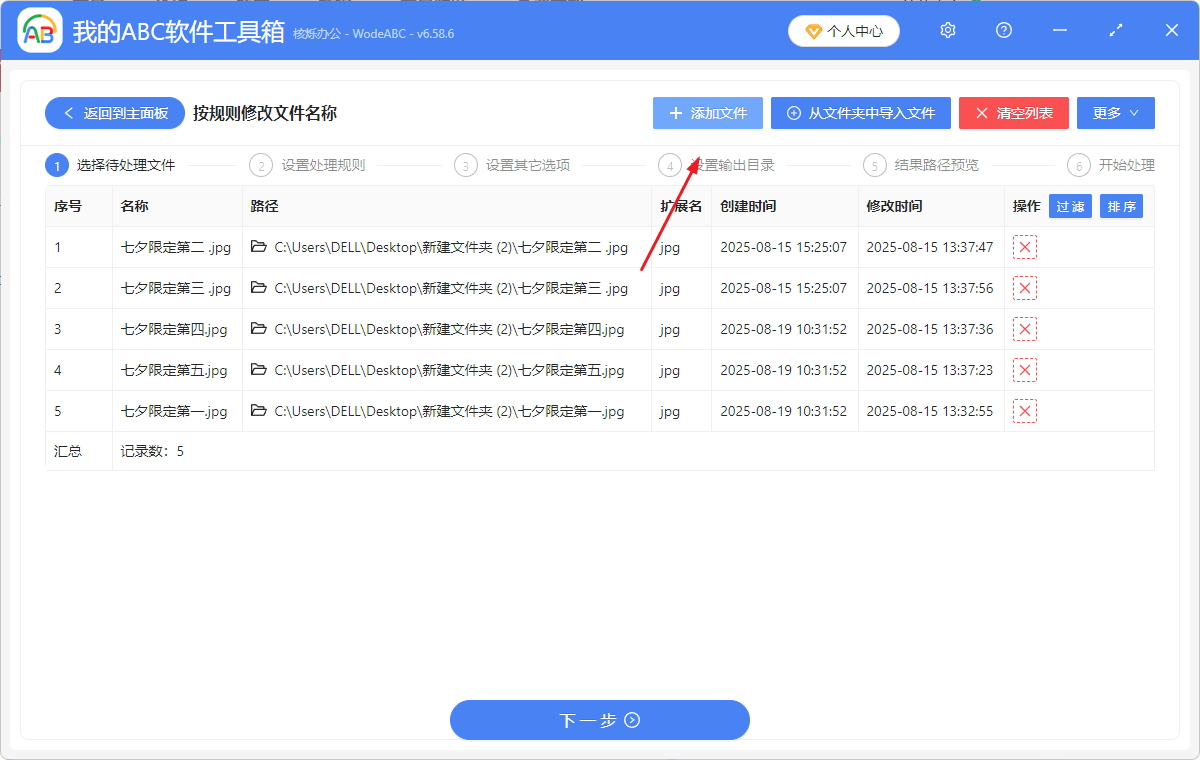This screenshot has width=1200, height=760.
Task: Open the 过滤 filter control
Action: point(1070,206)
